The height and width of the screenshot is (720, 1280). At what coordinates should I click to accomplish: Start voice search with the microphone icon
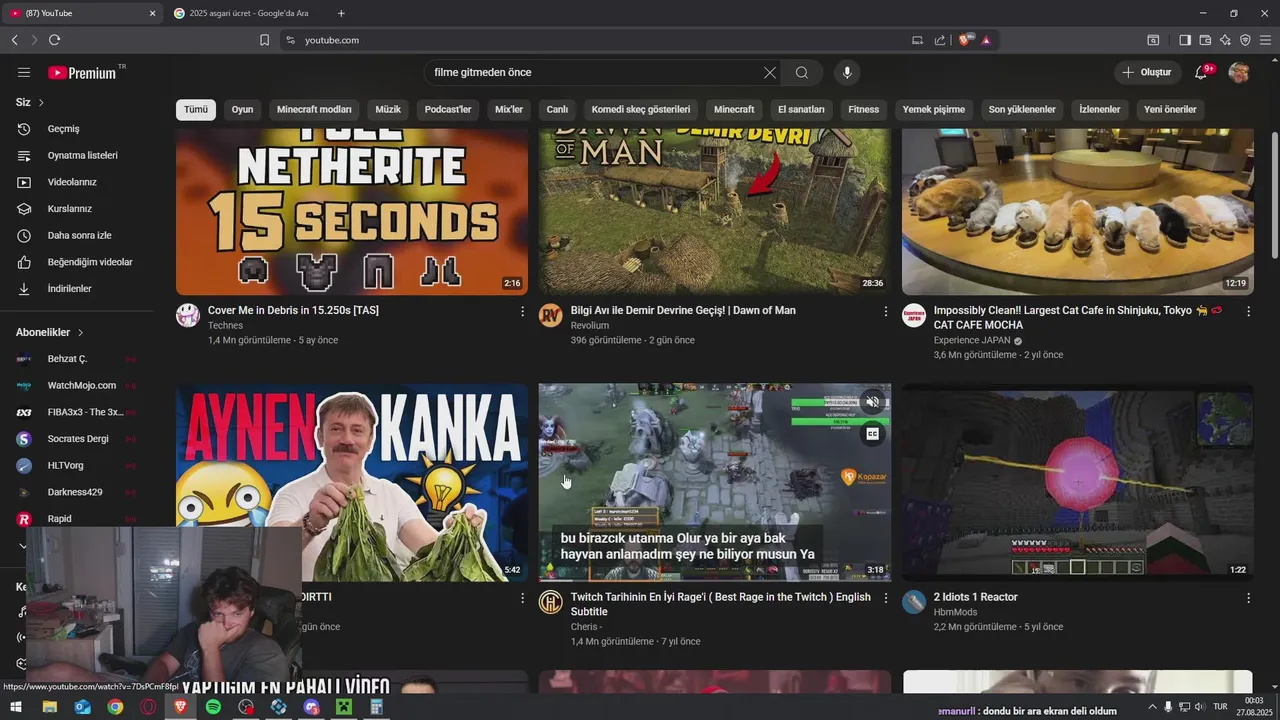point(847,72)
